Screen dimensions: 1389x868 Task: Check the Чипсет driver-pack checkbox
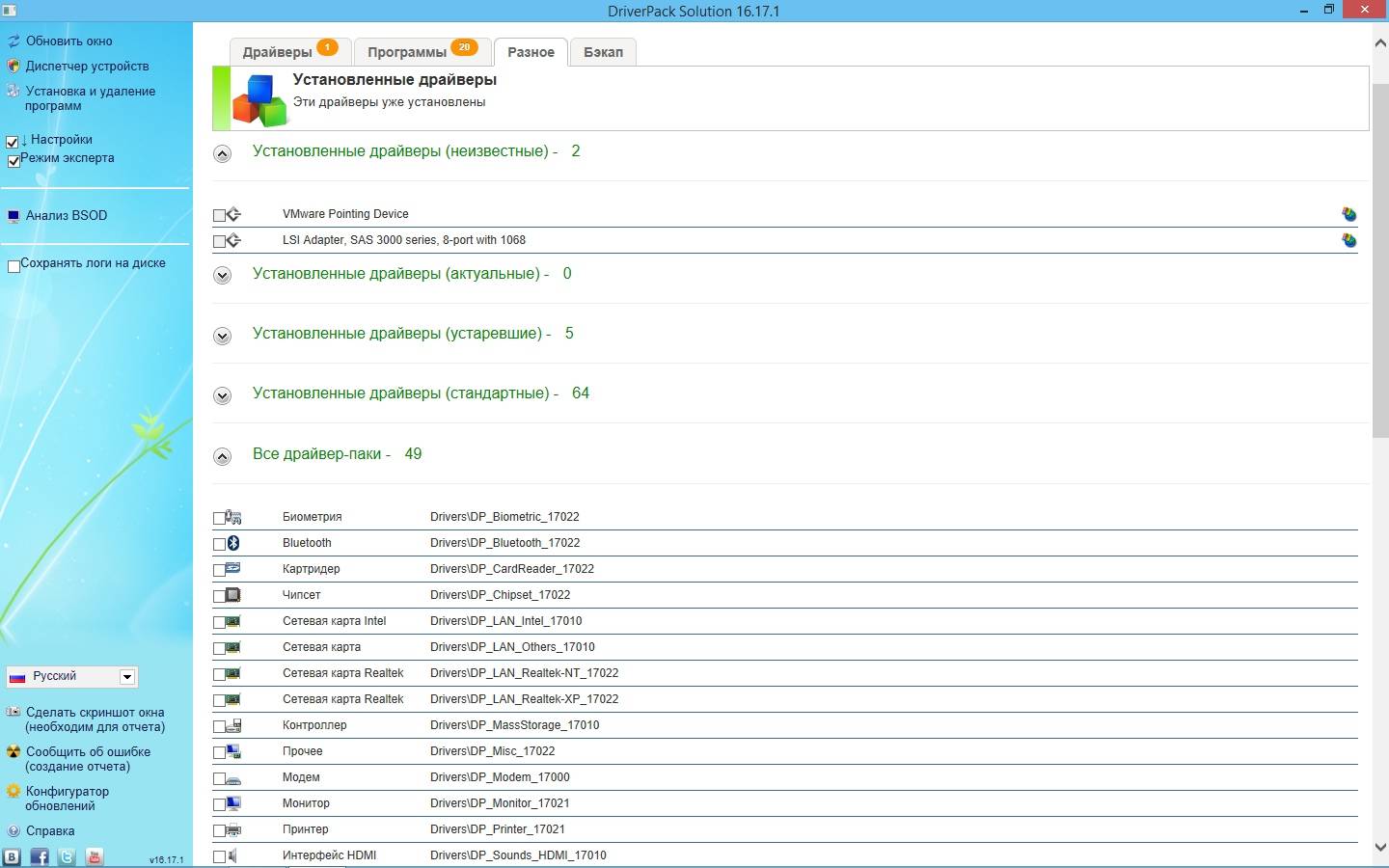219,596
